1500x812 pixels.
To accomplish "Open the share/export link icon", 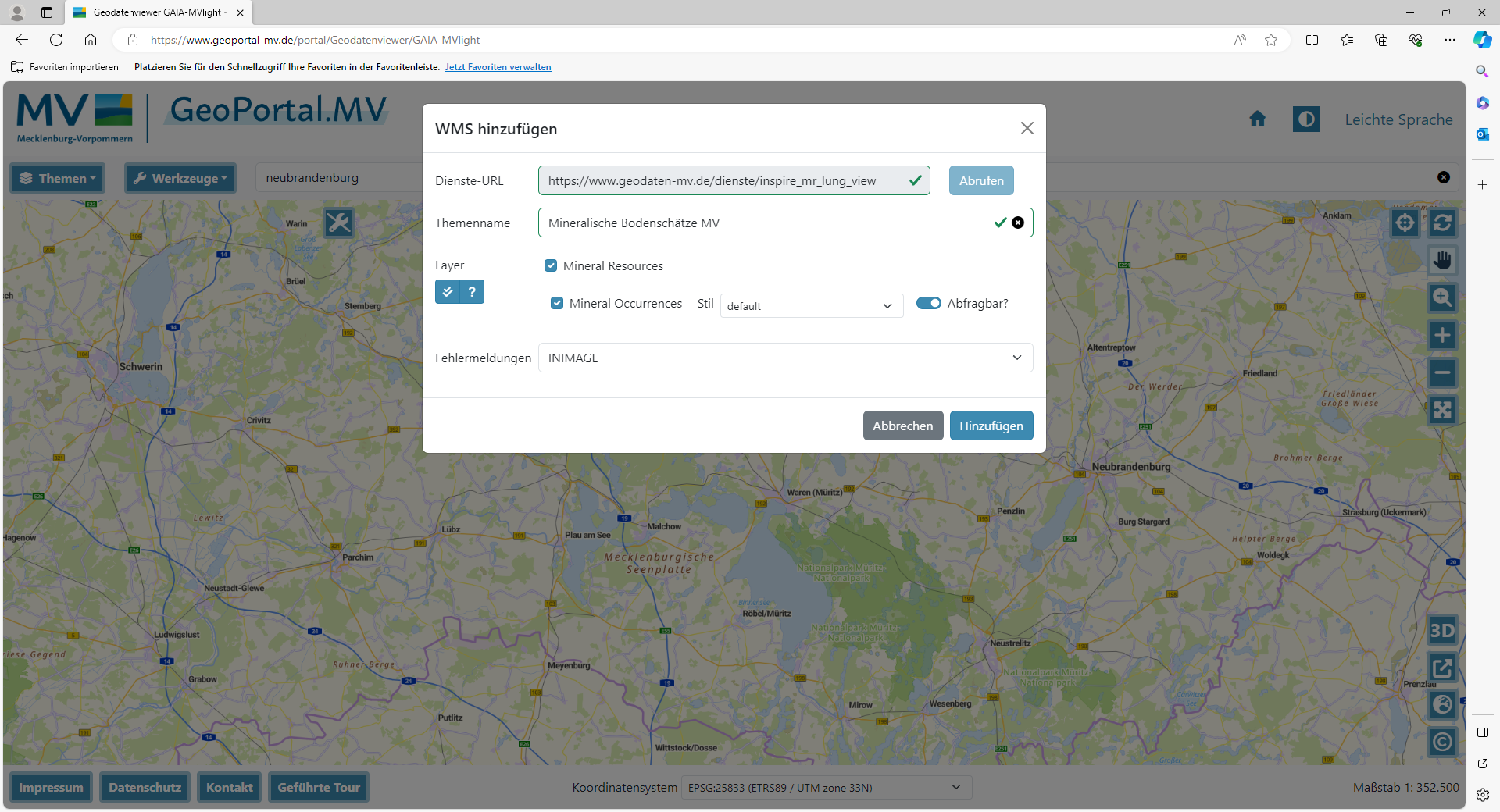I will pyautogui.click(x=1442, y=668).
